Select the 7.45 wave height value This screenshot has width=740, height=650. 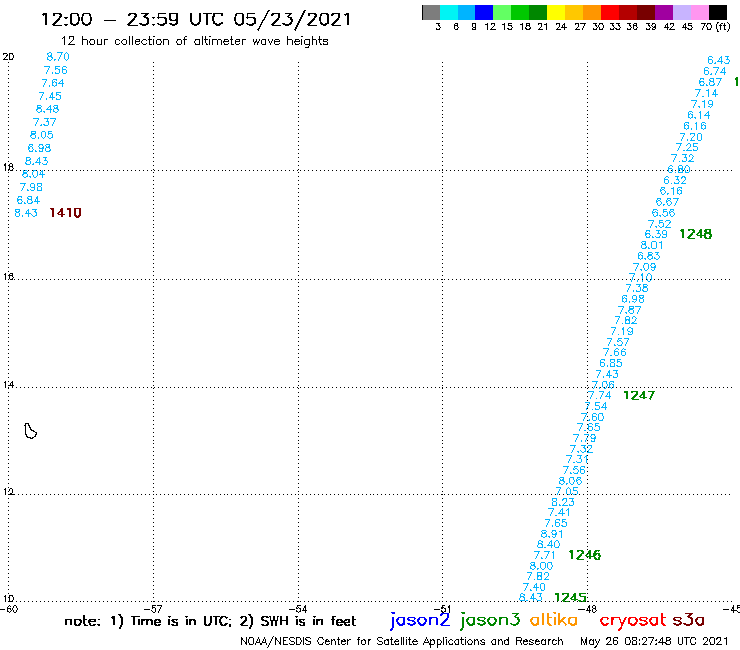[x=50, y=96]
